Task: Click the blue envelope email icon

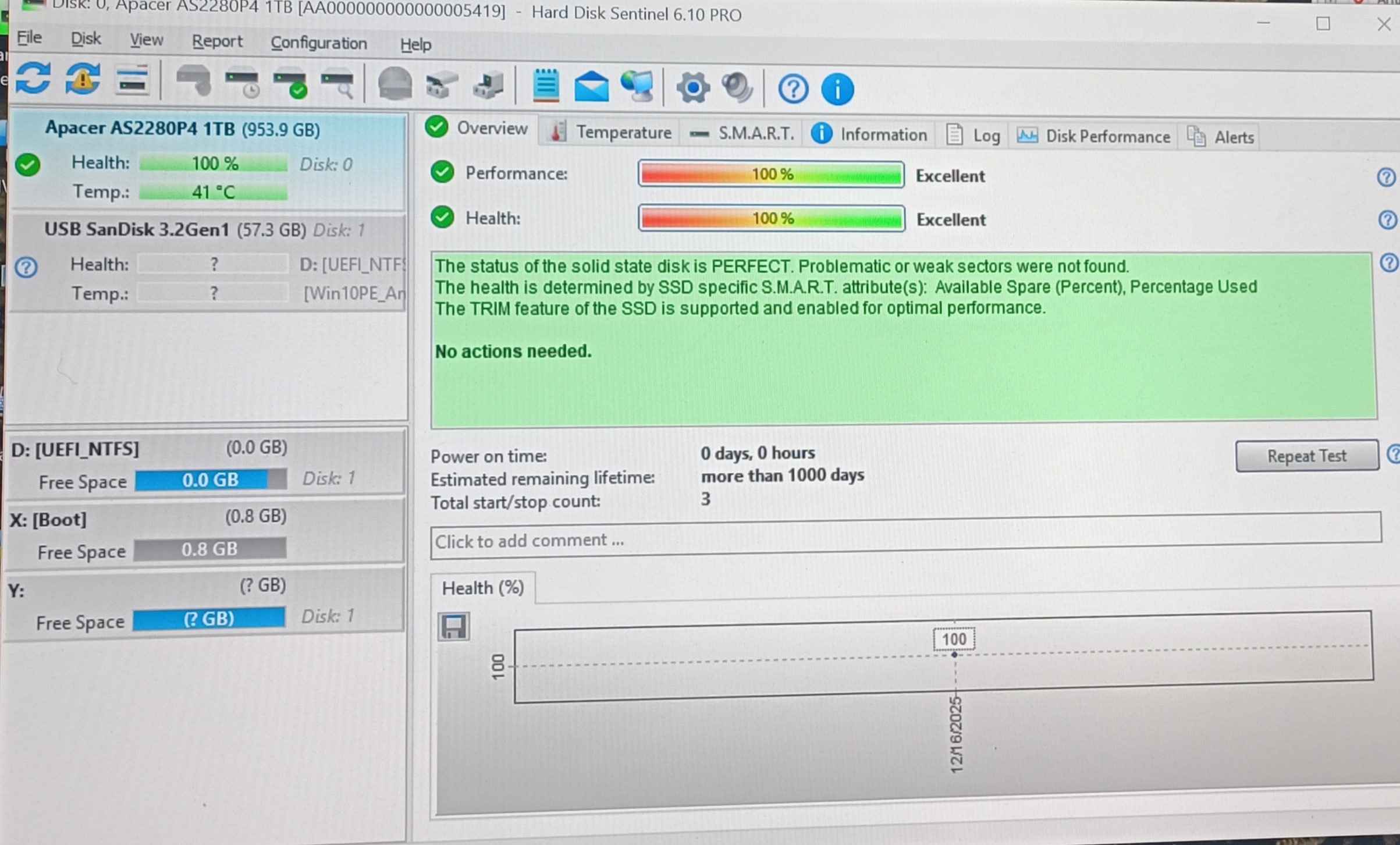Action: tap(591, 87)
